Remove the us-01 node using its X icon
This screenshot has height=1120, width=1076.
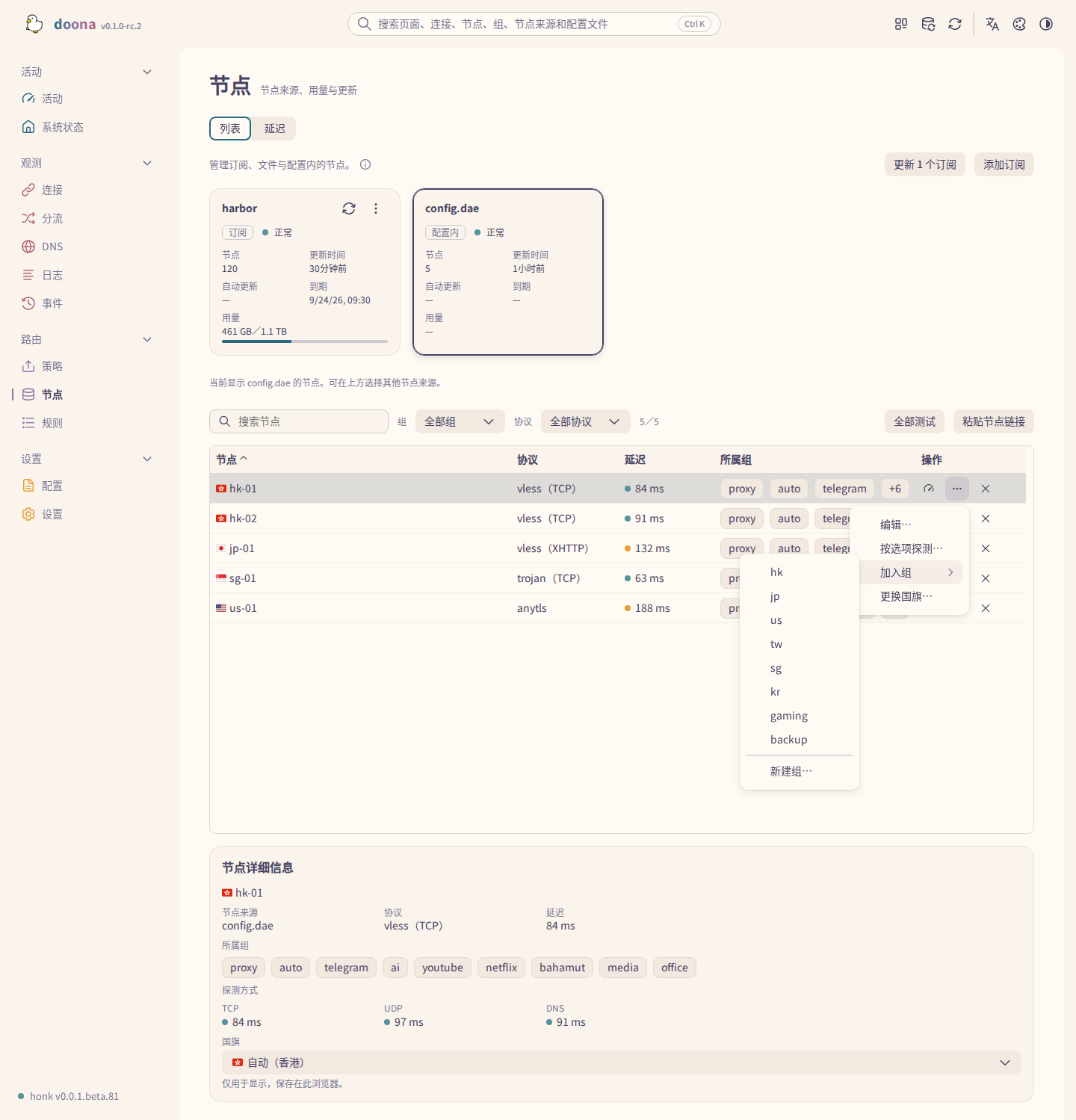986,608
